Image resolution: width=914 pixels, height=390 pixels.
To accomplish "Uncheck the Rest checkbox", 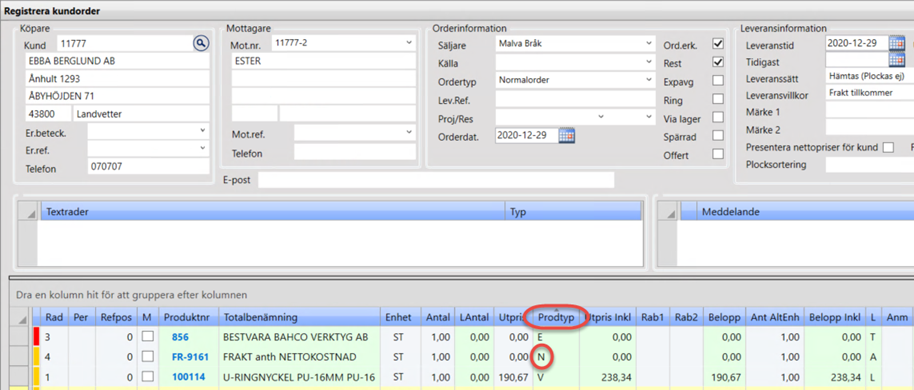I will tap(718, 62).
